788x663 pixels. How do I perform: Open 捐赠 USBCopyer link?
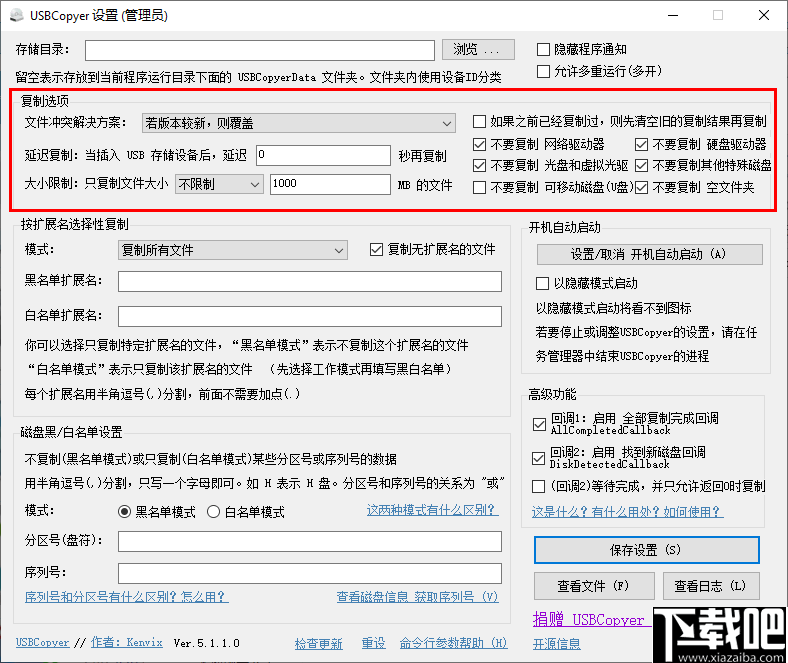click(x=591, y=620)
